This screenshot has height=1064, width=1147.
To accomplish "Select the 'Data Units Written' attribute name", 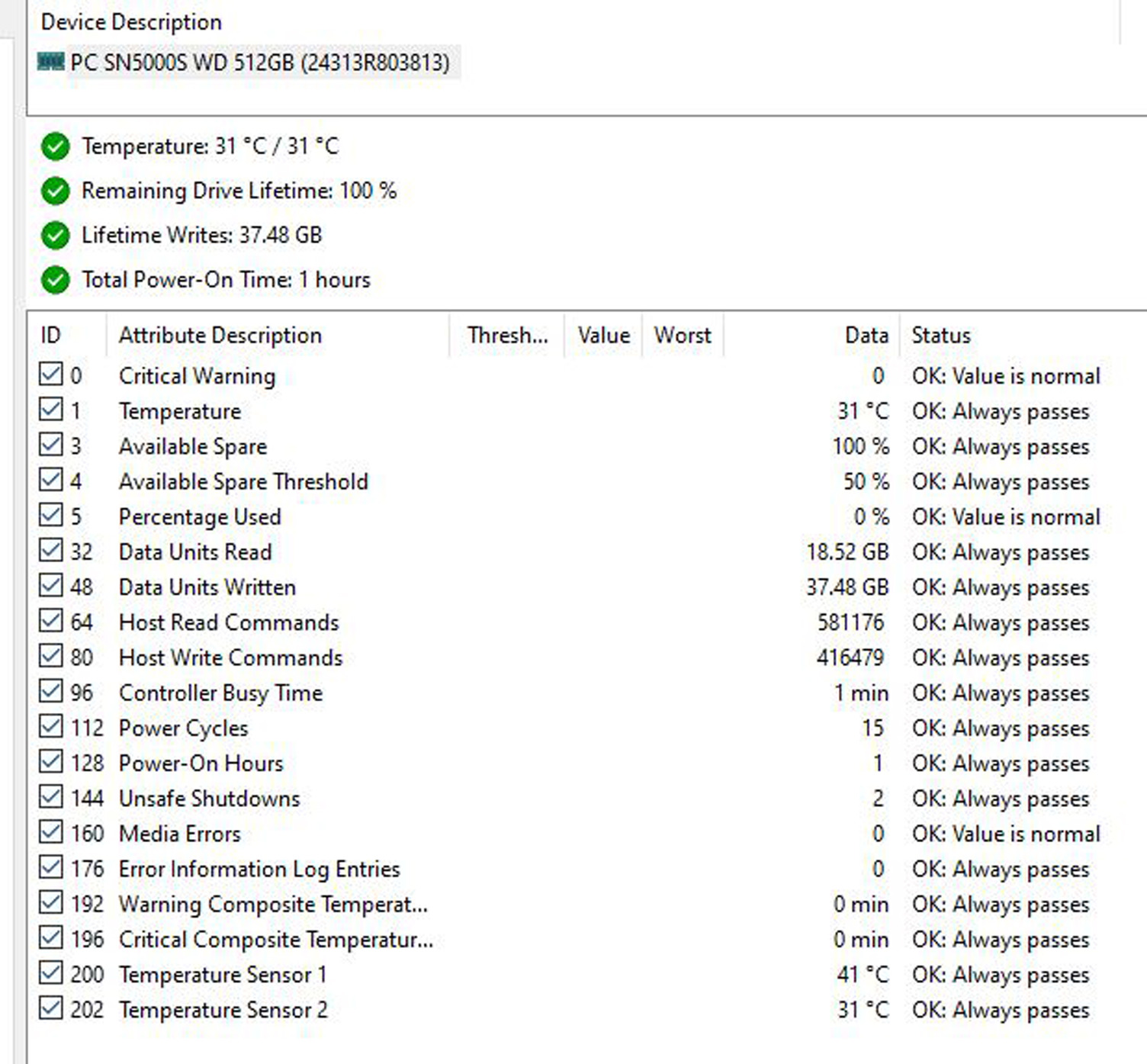I will click(207, 587).
